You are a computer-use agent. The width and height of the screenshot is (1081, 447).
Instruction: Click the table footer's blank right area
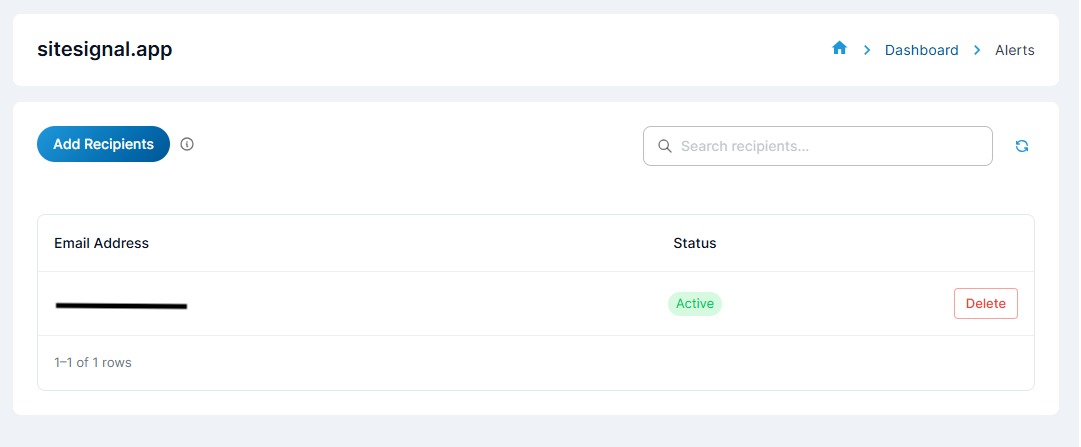[x=700, y=362]
